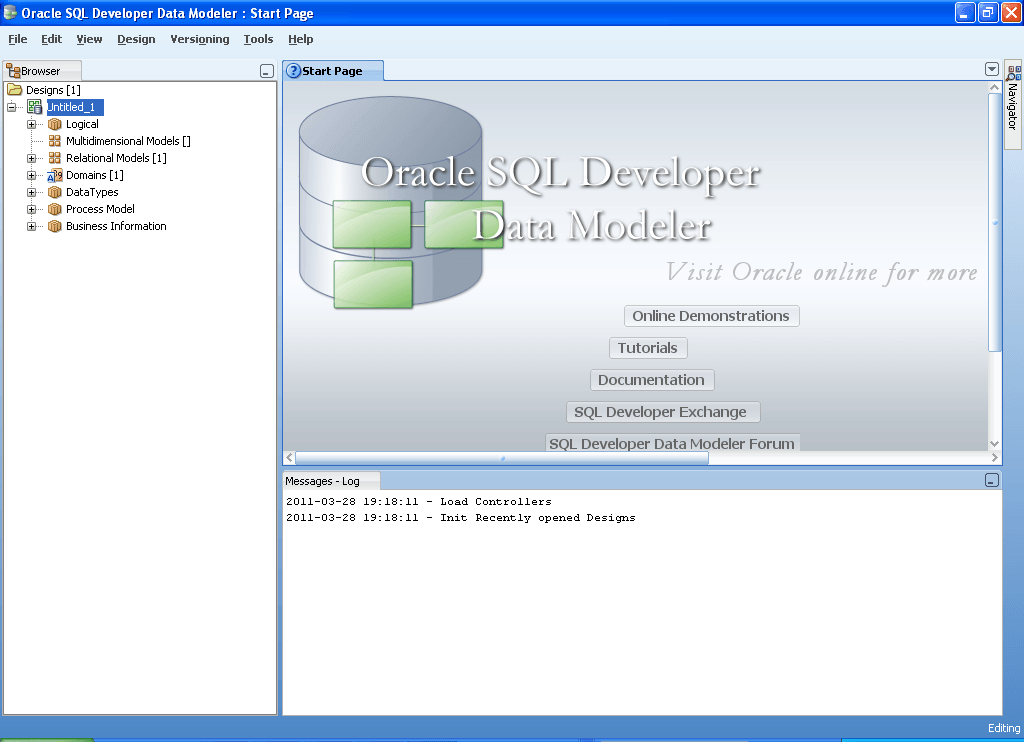The height and width of the screenshot is (742, 1024).
Task: Expand the Logical tree node
Action: [x=31, y=124]
